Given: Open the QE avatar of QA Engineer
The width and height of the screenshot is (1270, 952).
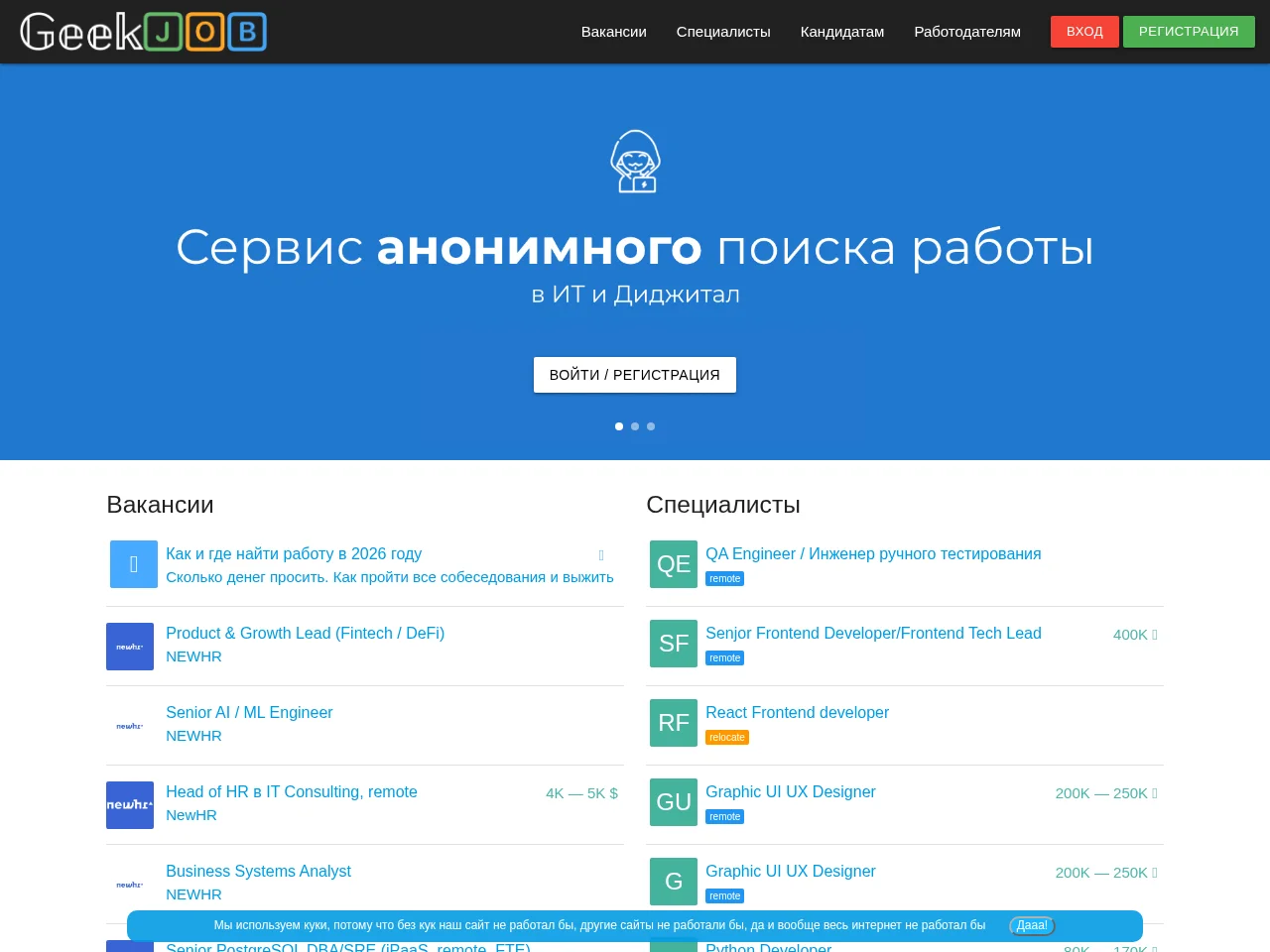Looking at the screenshot, I should pos(674,564).
